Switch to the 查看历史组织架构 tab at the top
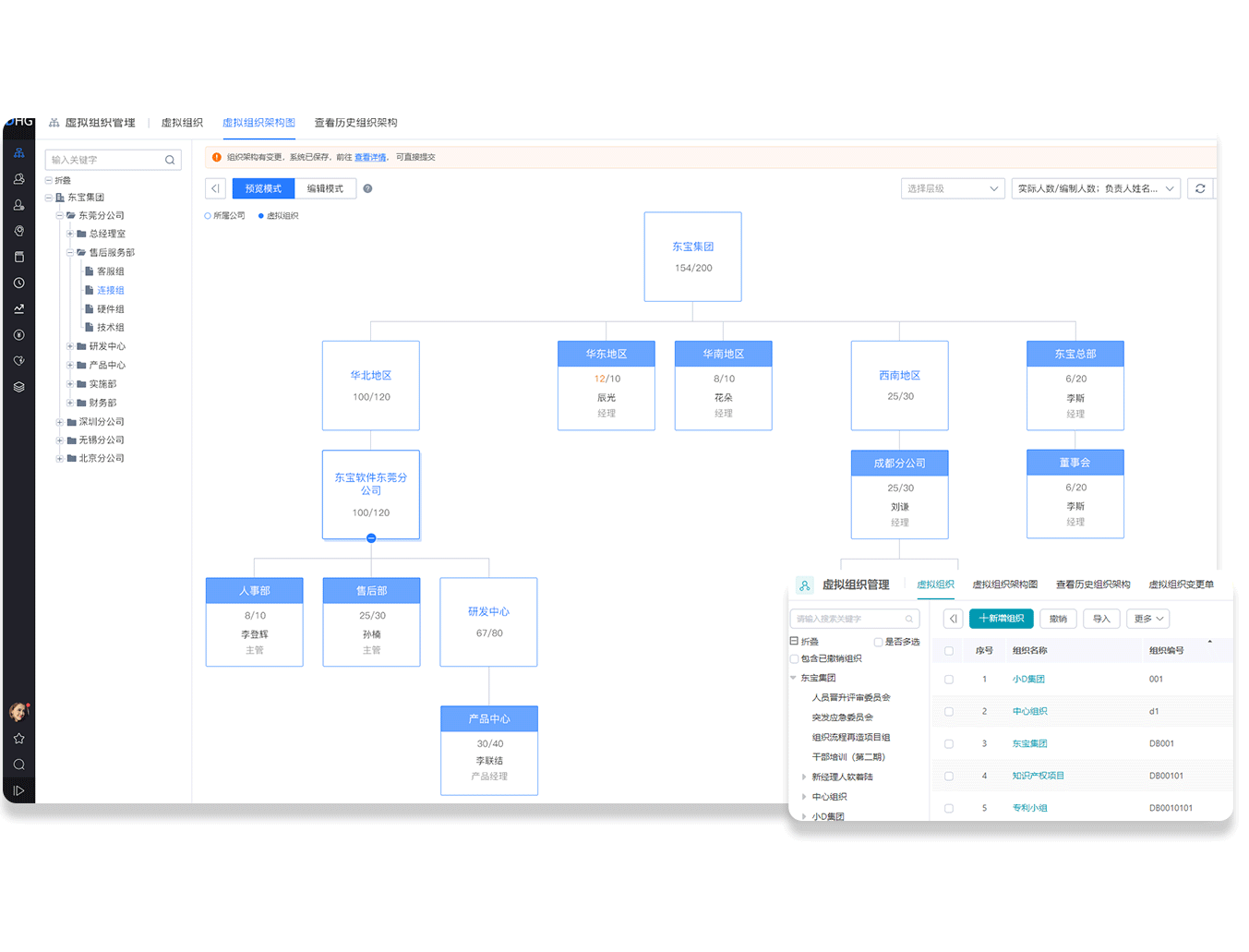The width and height of the screenshot is (1249, 952). 355,123
